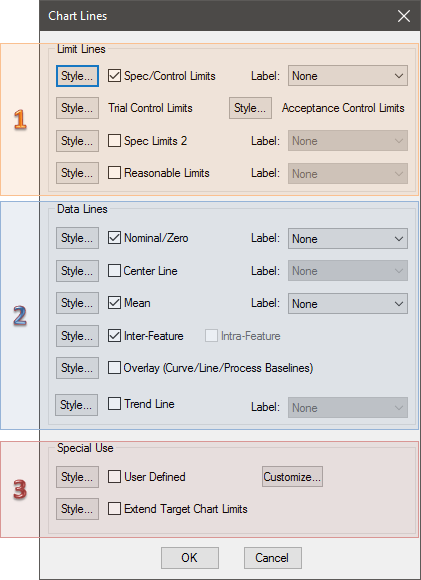This screenshot has height=580, width=421.
Task: Click the Customize... button
Action: pos(292,476)
